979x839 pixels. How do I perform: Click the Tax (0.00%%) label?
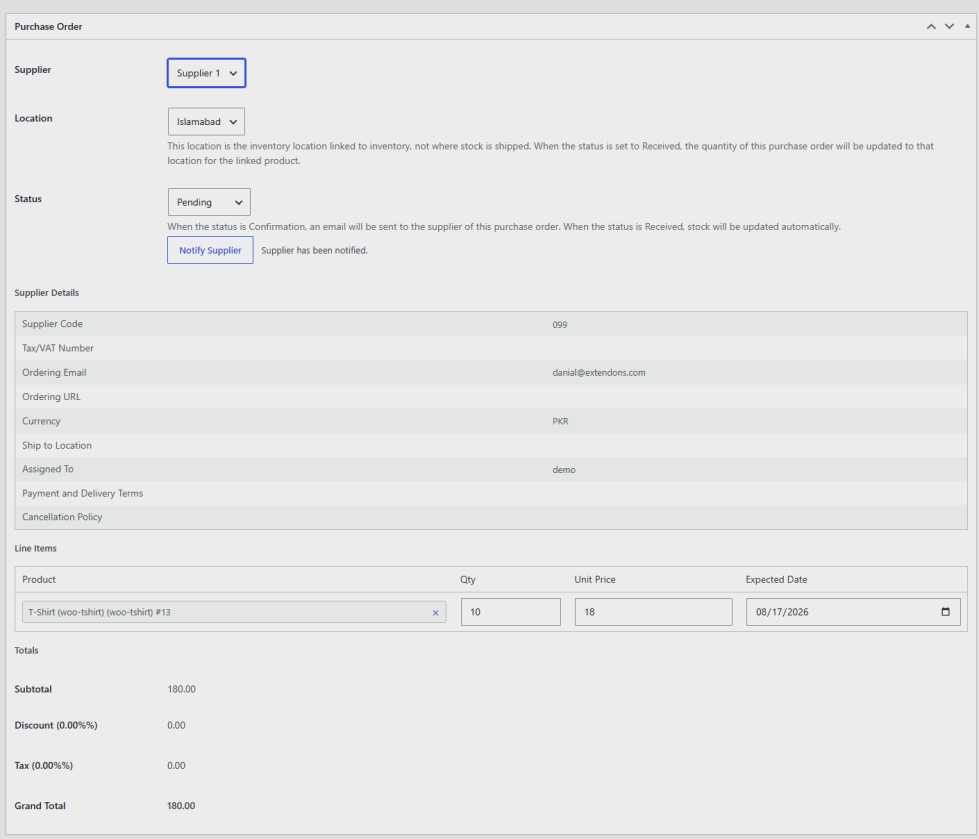point(44,766)
